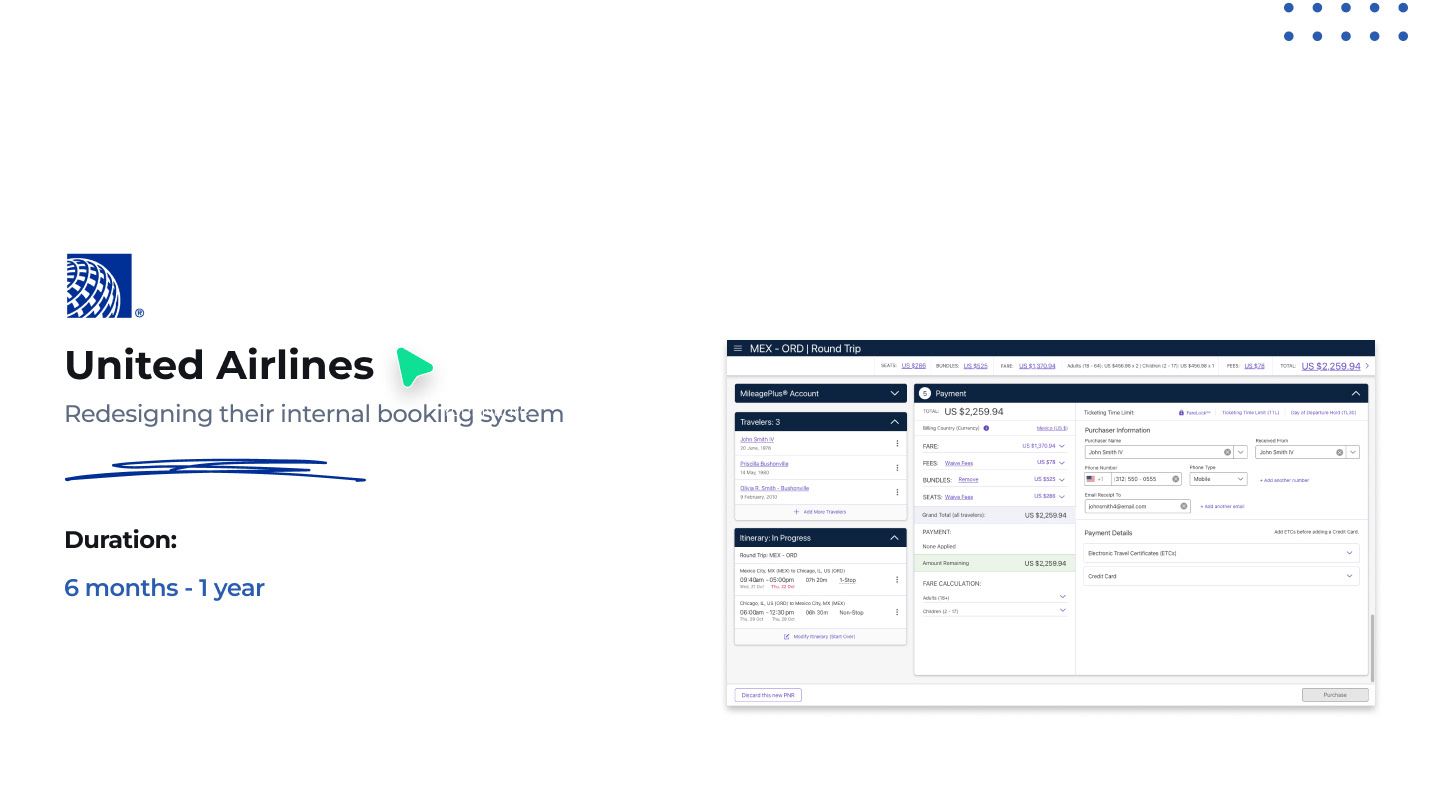Click Remove link next to BUNDLES
The width and height of the screenshot is (1439, 811).
pyautogui.click(x=968, y=479)
